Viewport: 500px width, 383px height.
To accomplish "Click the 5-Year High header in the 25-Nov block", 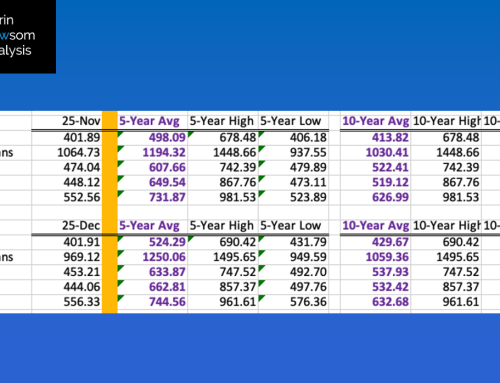I will click(x=223, y=121).
